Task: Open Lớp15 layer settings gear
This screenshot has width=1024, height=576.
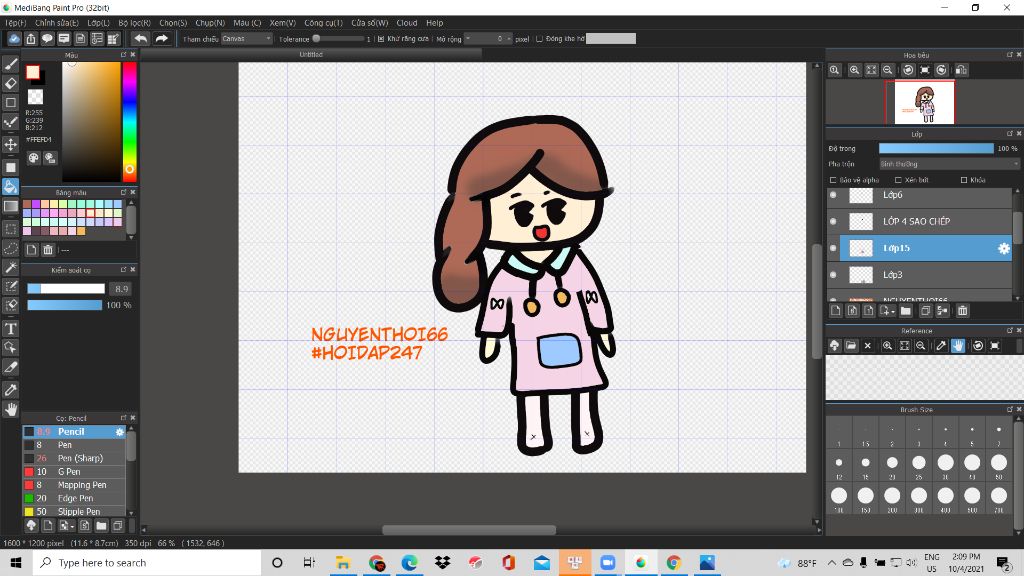Action: click(x=1004, y=248)
